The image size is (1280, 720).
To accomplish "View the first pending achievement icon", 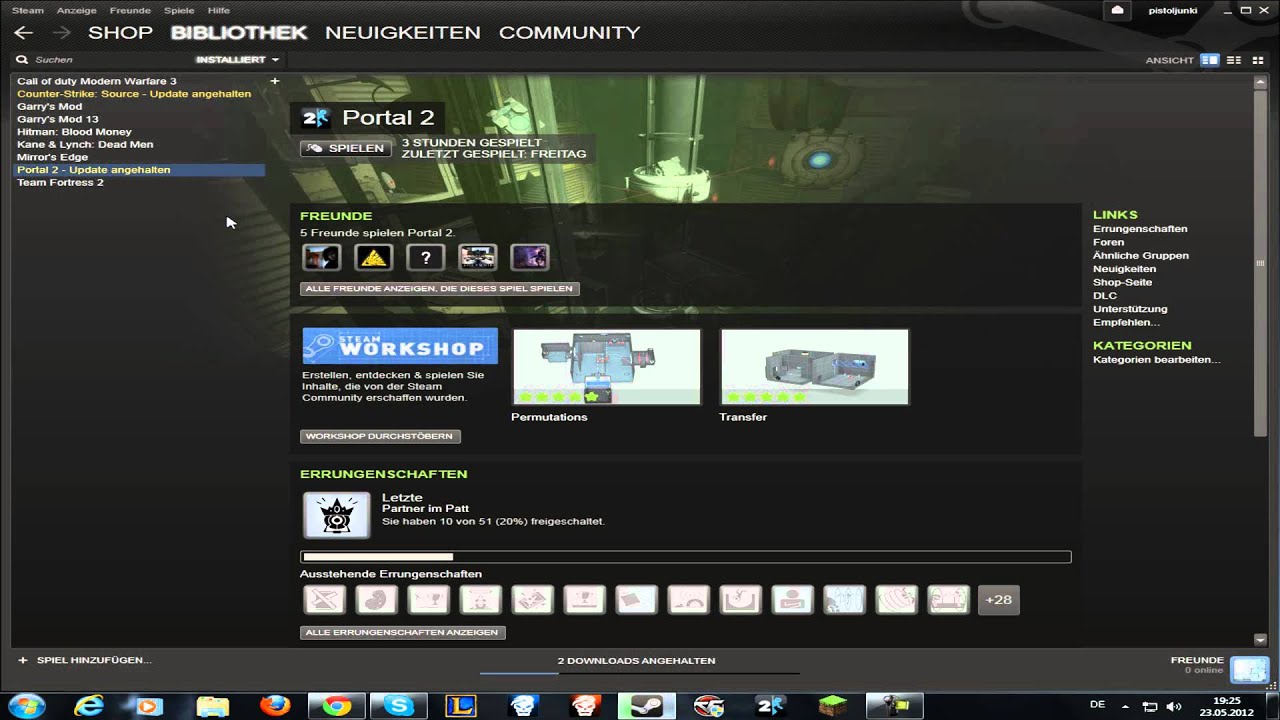I will [x=324, y=599].
